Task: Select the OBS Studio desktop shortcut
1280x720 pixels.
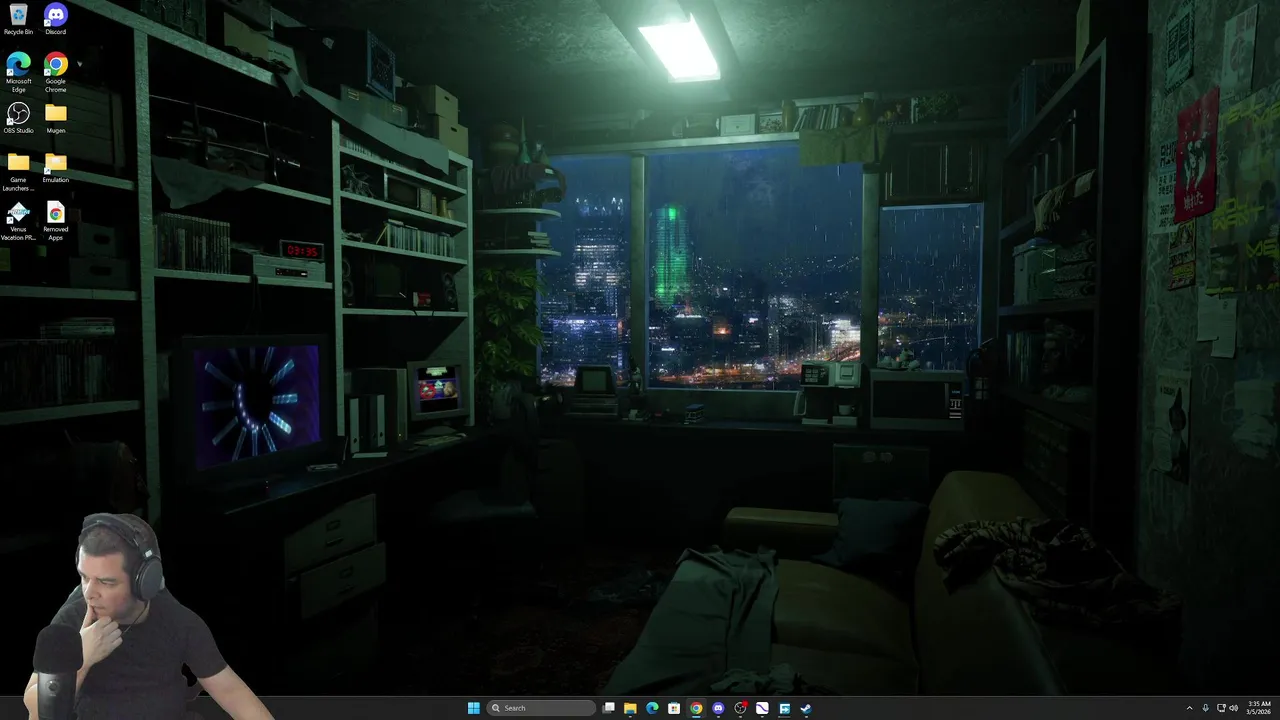Action: coord(18,118)
